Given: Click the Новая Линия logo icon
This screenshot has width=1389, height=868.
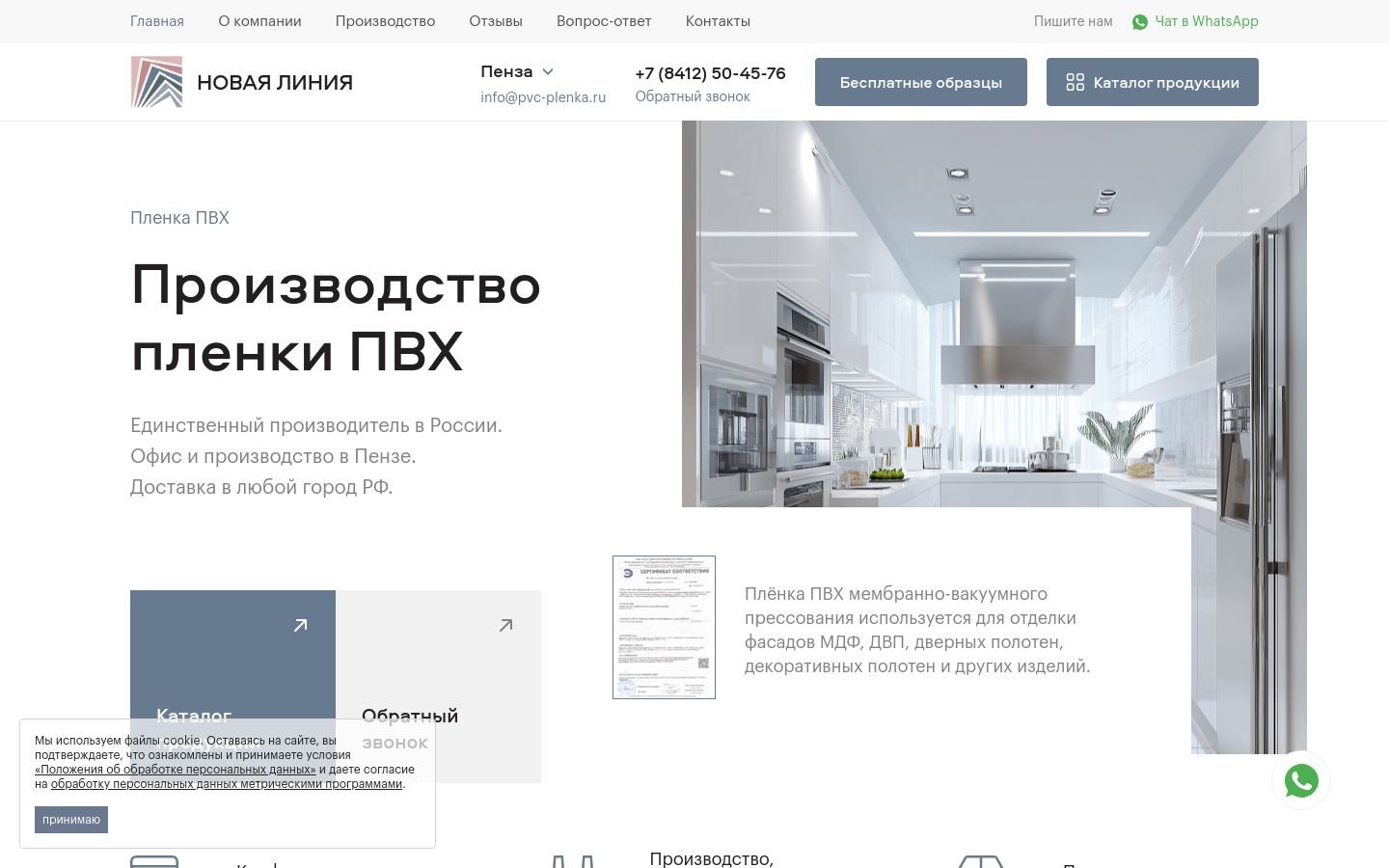Looking at the screenshot, I should (x=156, y=82).
